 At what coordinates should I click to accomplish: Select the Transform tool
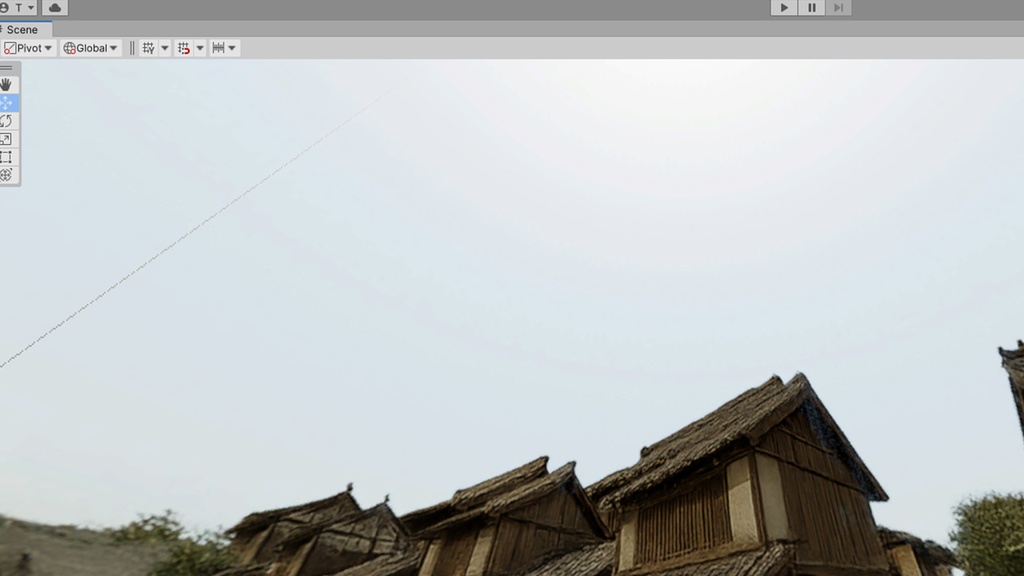click(7, 175)
